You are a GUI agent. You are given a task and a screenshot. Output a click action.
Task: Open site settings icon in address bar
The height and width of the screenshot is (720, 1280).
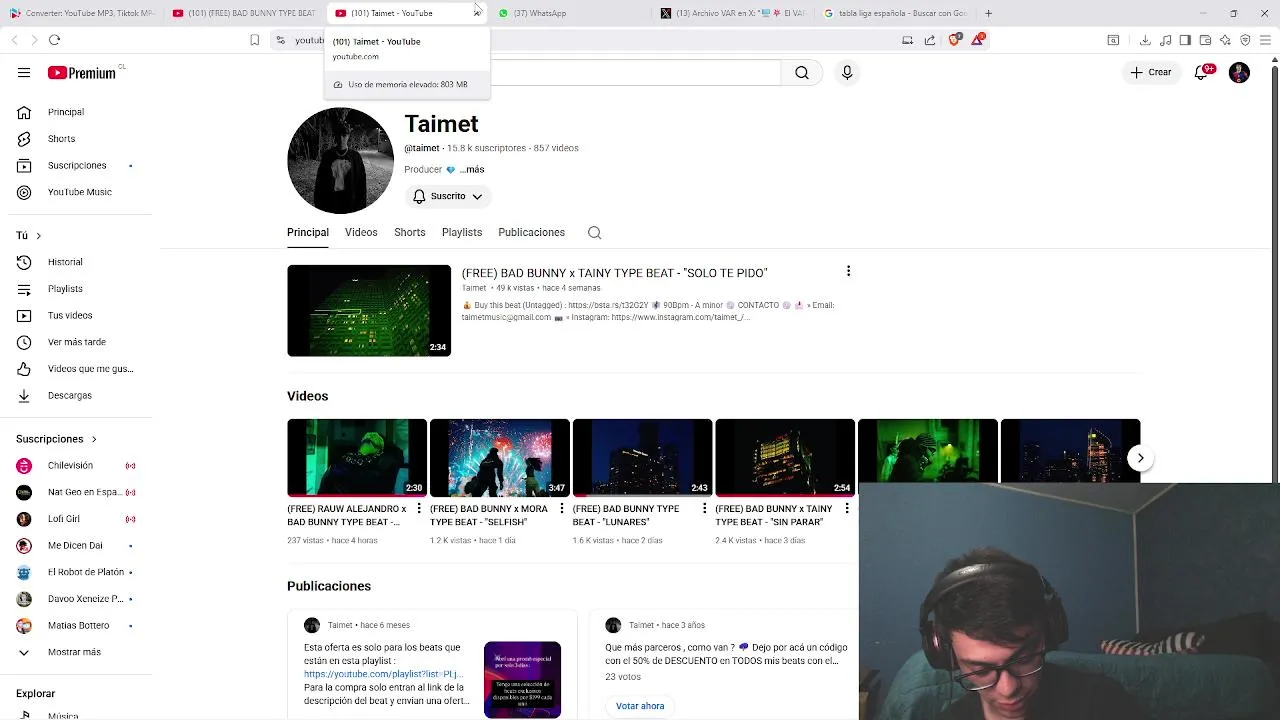click(280, 40)
